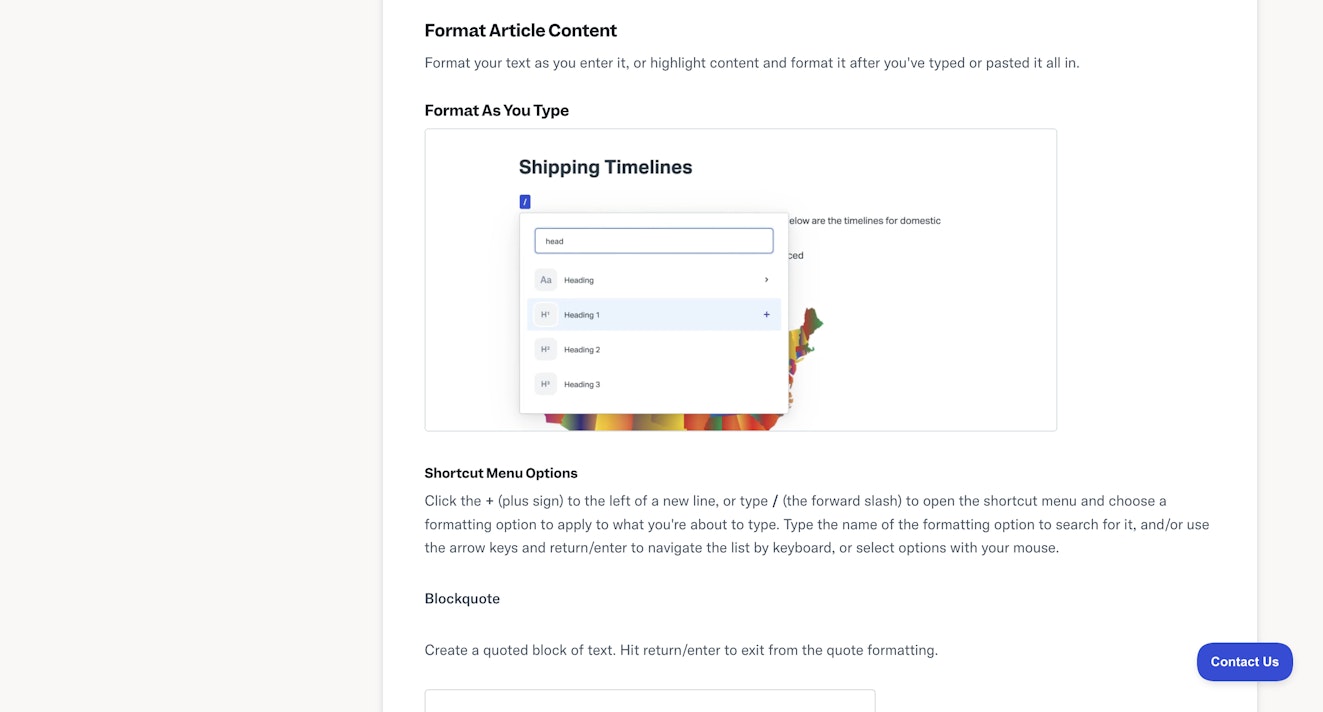Click the search field containing "head"
The height and width of the screenshot is (712, 1323).
[654, 241]
